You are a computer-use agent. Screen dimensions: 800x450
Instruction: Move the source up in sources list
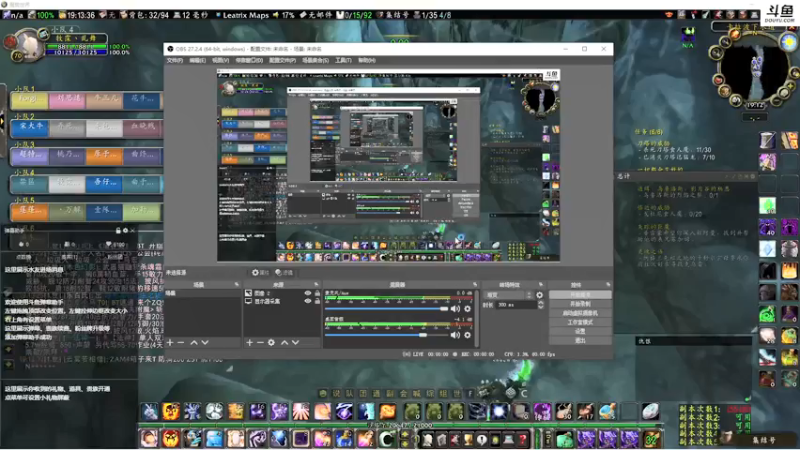click(284, 342)
